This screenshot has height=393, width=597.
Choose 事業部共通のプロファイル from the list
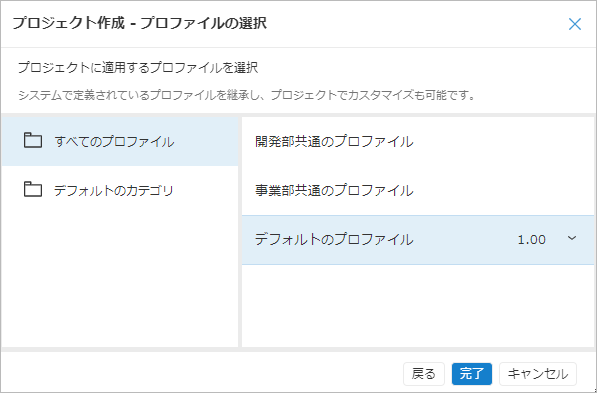tap(418, 190)
